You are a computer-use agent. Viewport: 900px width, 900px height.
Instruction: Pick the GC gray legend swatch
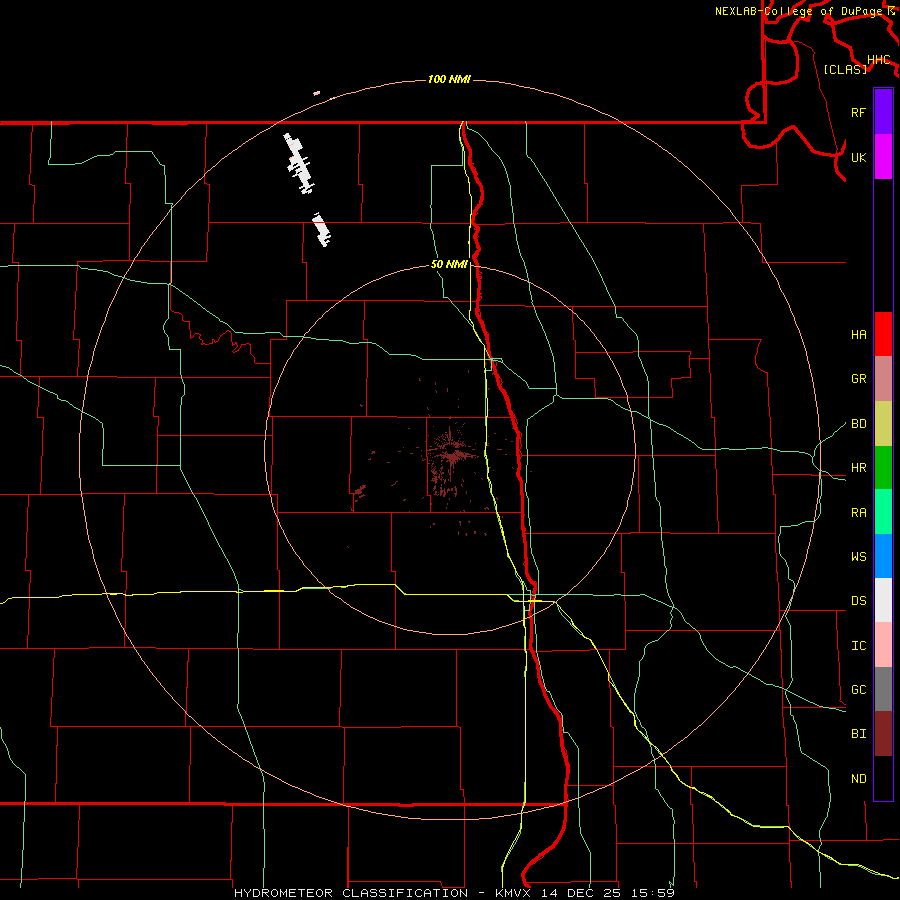883,689
